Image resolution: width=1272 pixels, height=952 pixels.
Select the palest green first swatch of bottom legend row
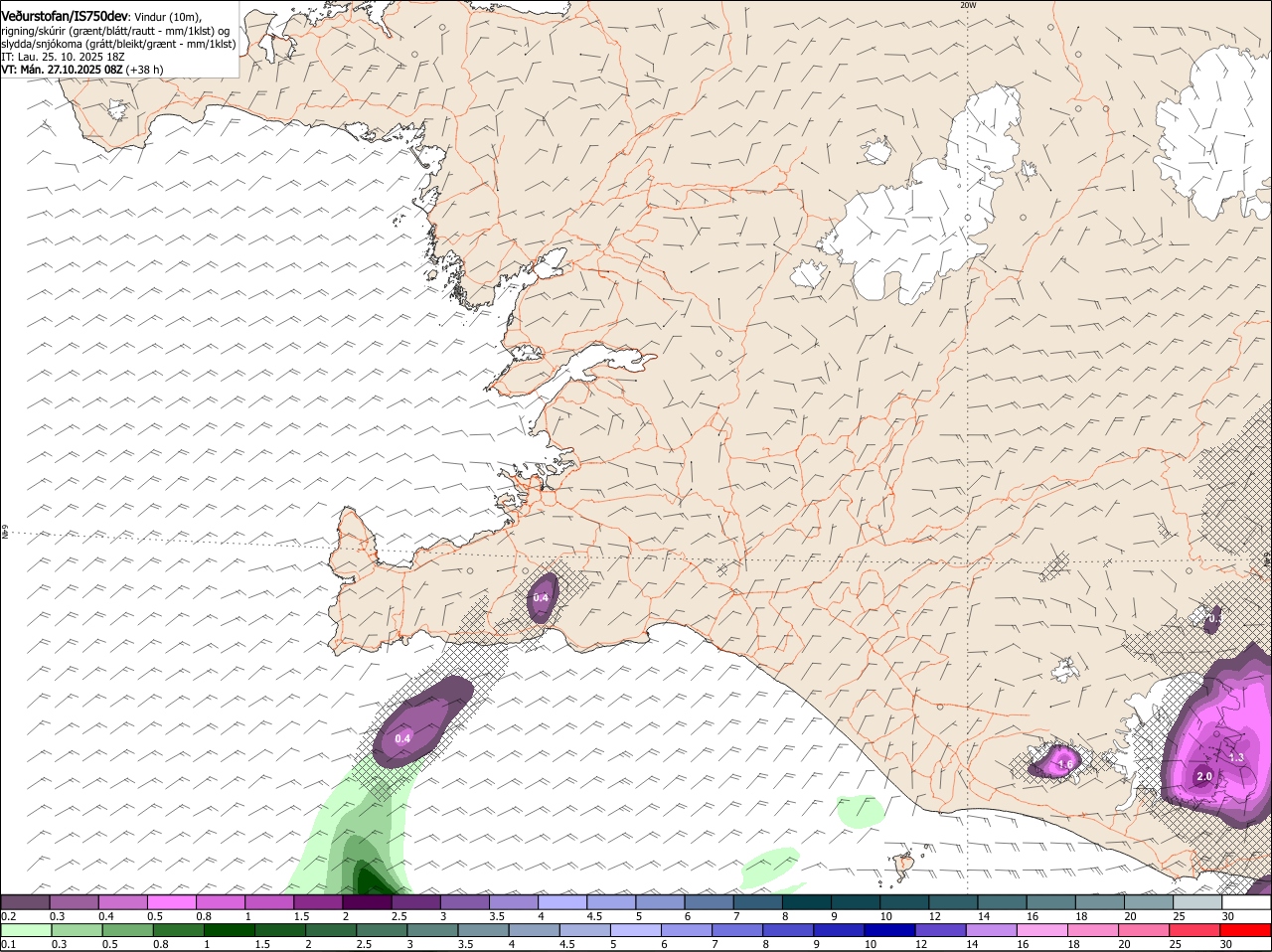tap(26, 929)
